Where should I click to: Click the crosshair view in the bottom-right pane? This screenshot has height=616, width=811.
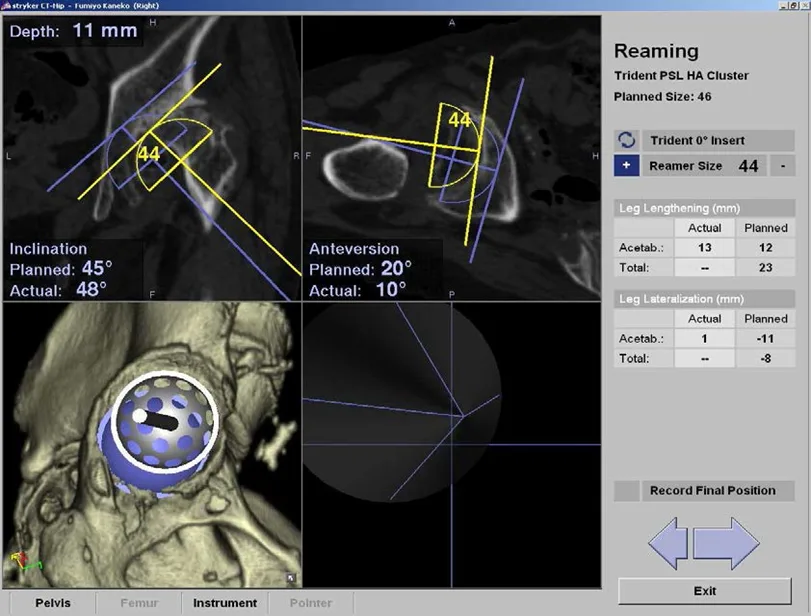tap(452, 445)
